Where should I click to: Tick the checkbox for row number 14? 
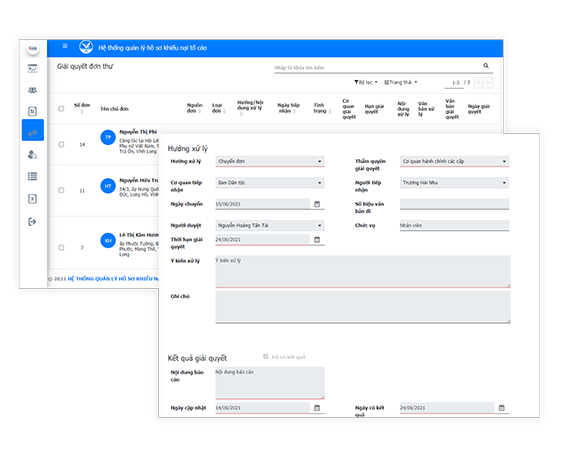(61, 144)
